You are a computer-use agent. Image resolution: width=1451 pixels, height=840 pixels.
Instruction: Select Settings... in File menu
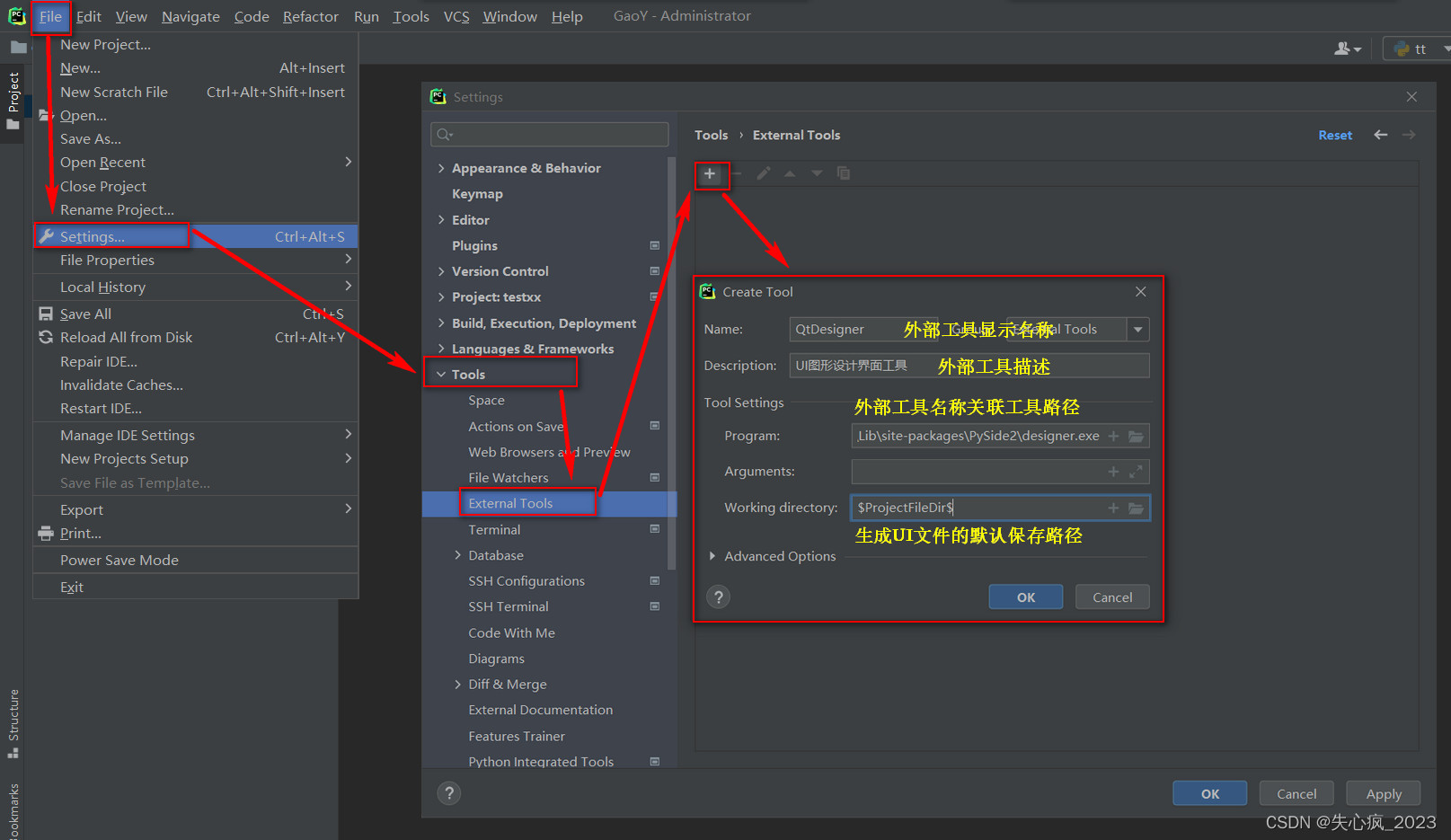pyautogui.click(x=196, y=236)
